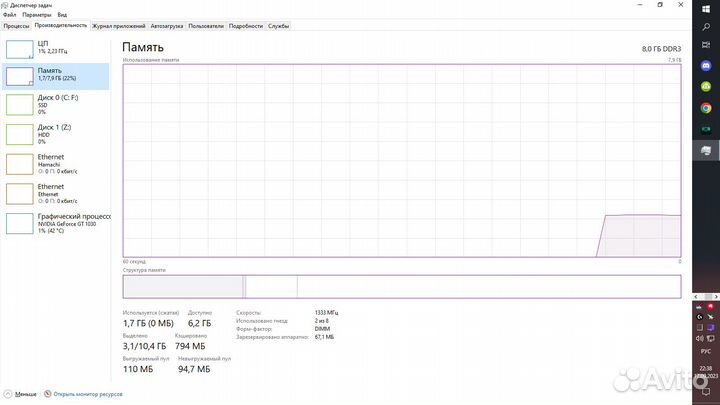The width and height of the screenshot is (720, 405).
Task: Open the Параметры menu
Action: pyautogui.click(x=37, y=15)
